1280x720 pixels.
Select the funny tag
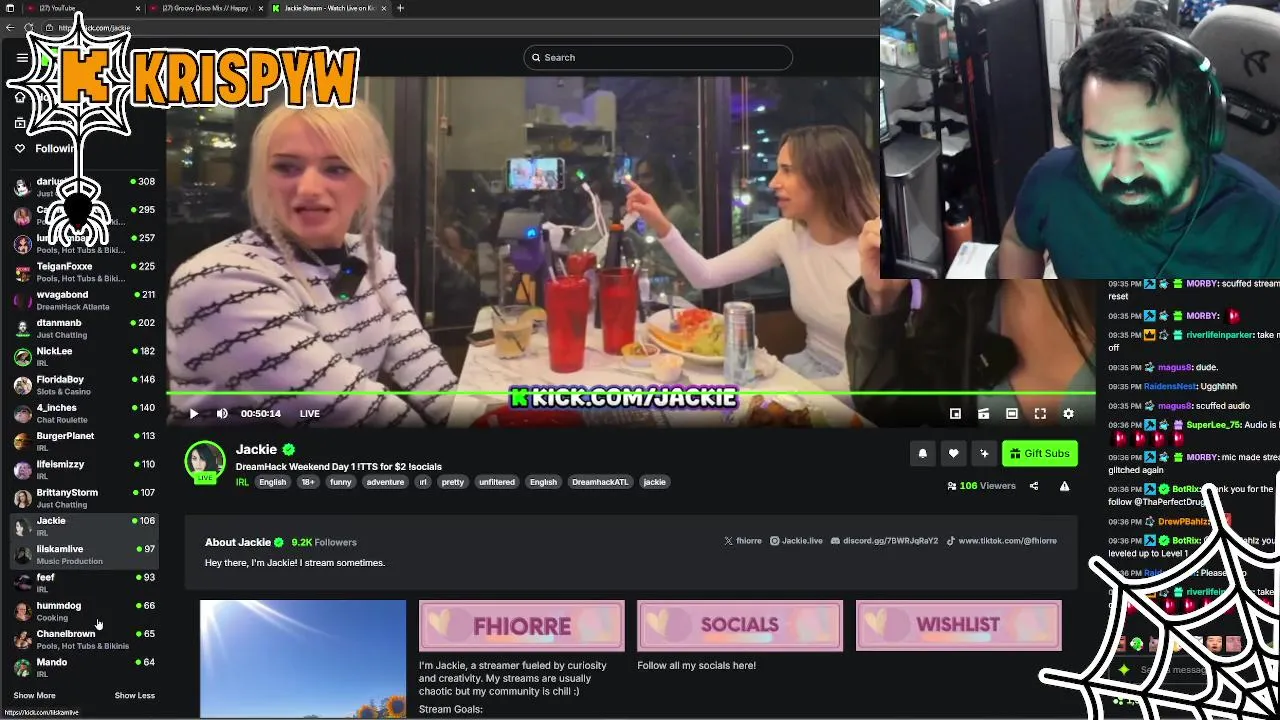coord(341,482)
